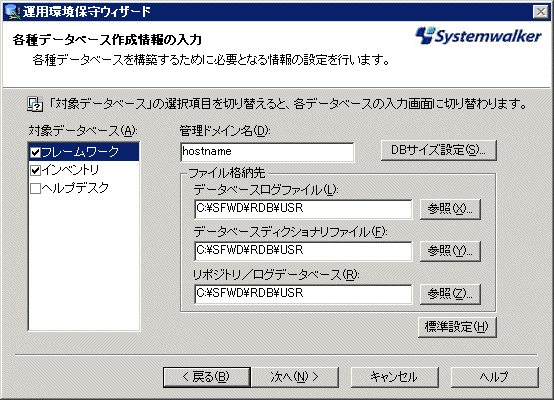
Task: Browse with 参照(Z)... button
Action: point(450,294)
